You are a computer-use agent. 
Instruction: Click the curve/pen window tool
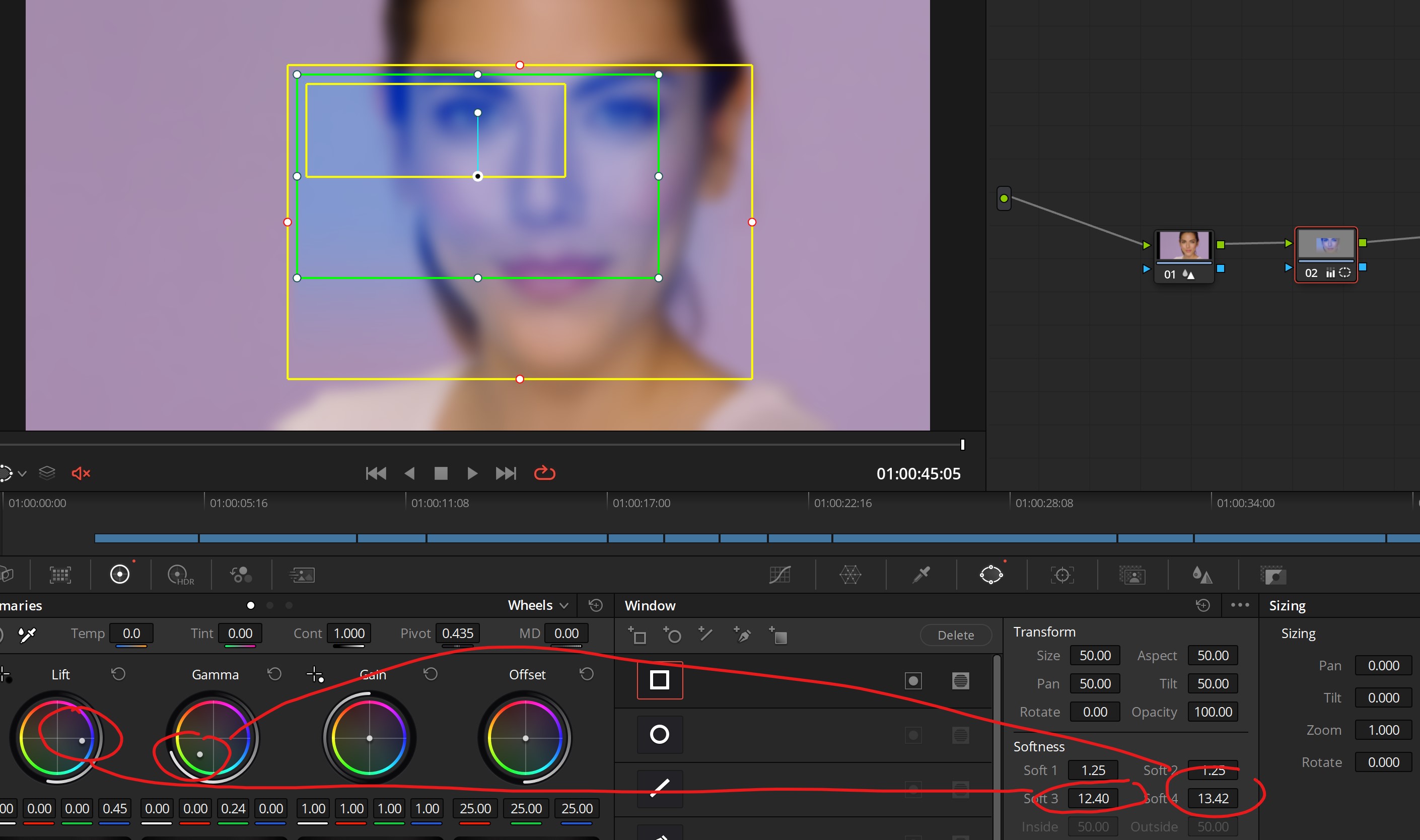743,635
